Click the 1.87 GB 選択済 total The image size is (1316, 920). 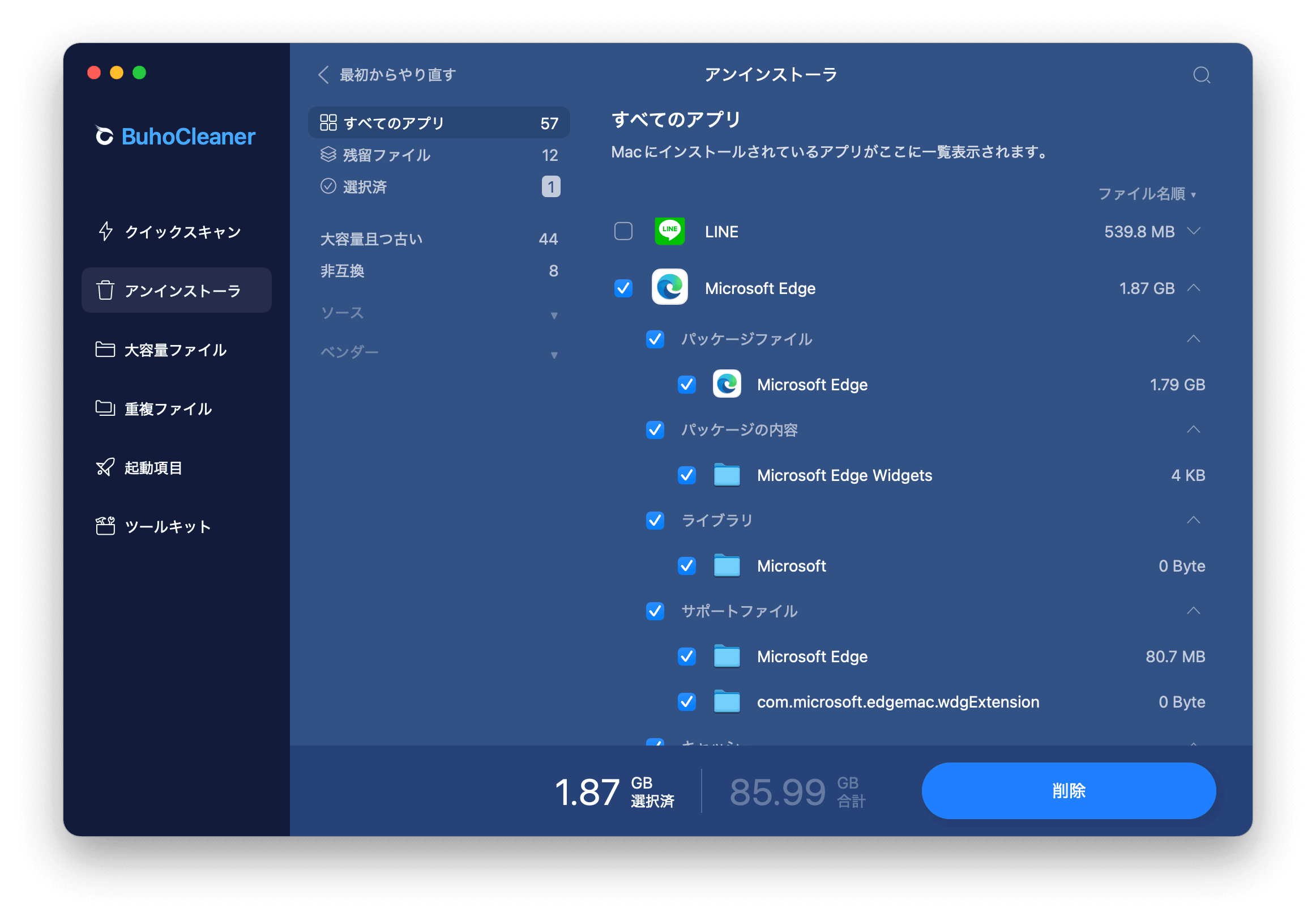[x=614, y=791]
